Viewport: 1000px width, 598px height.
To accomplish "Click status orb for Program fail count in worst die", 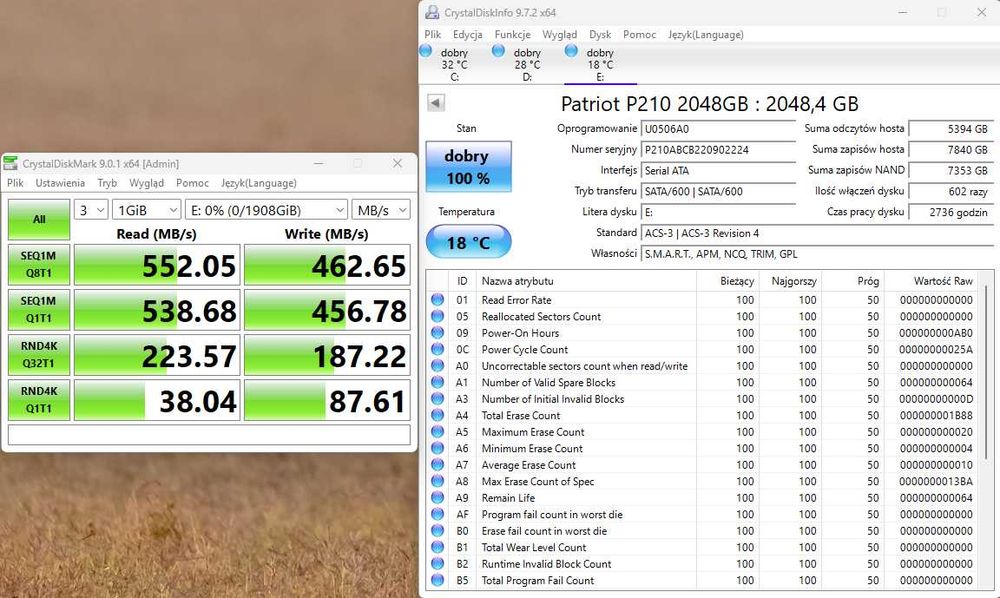I will 438,514.
